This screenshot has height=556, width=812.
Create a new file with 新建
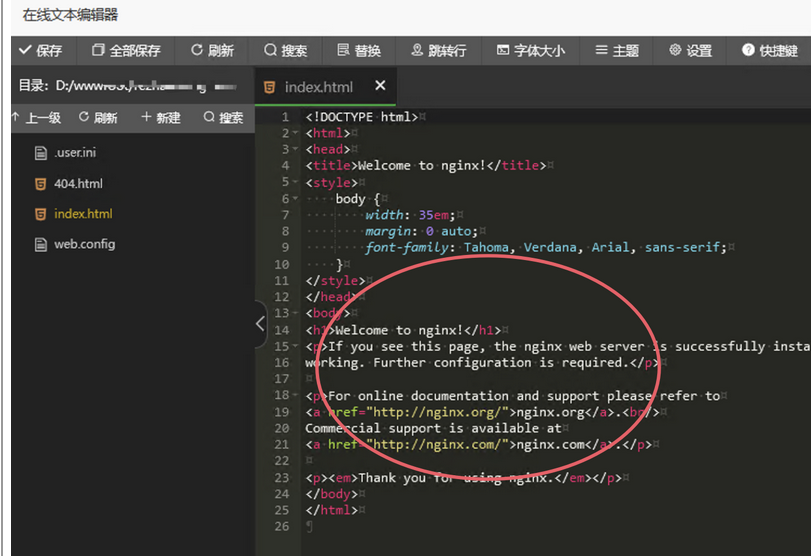tap(161, 118)
